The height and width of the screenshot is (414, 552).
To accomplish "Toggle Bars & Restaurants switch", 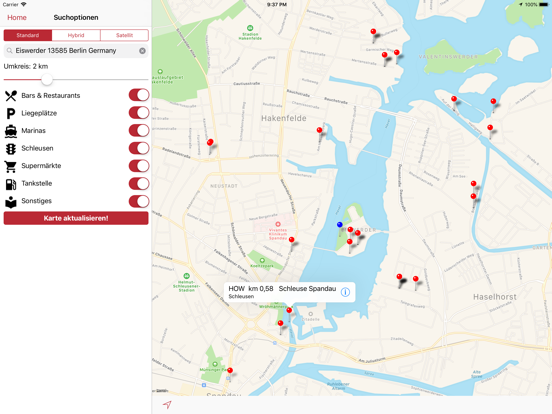I will (x=139, y=95).
